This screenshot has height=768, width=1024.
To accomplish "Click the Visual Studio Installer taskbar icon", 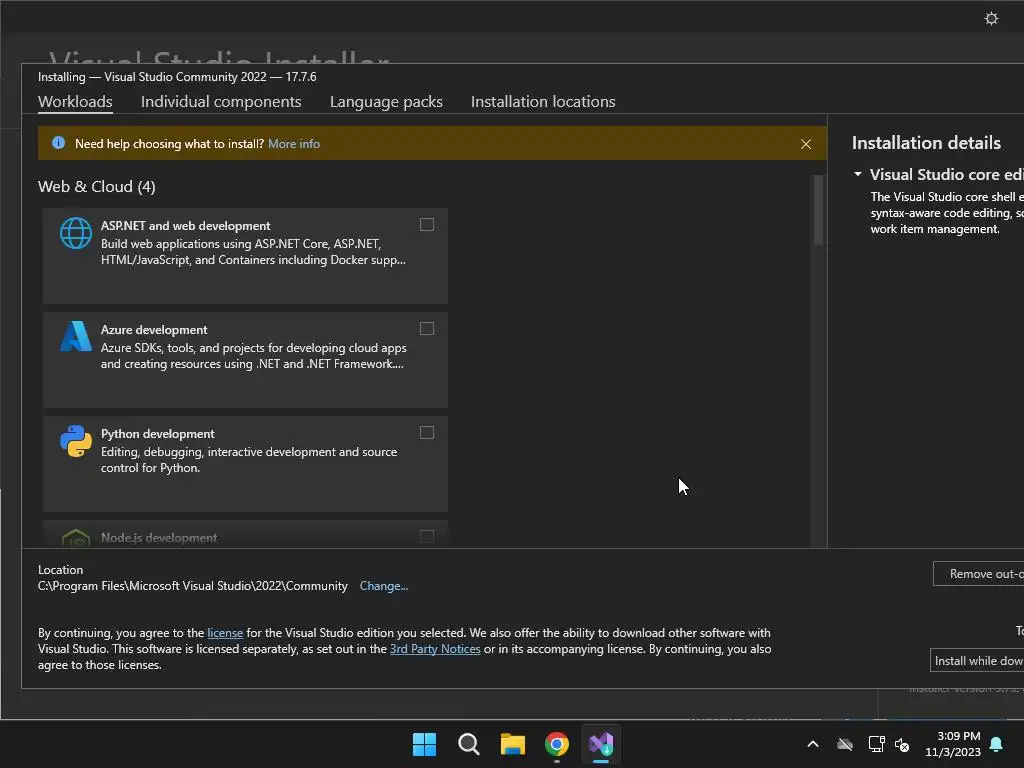I will (601, 744).
